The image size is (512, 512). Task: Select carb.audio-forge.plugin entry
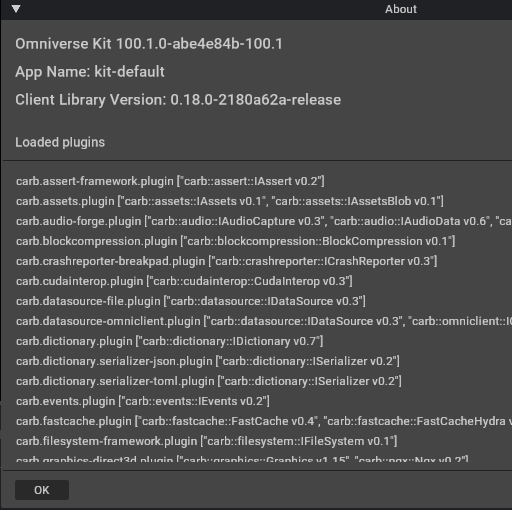coord(264,221)
